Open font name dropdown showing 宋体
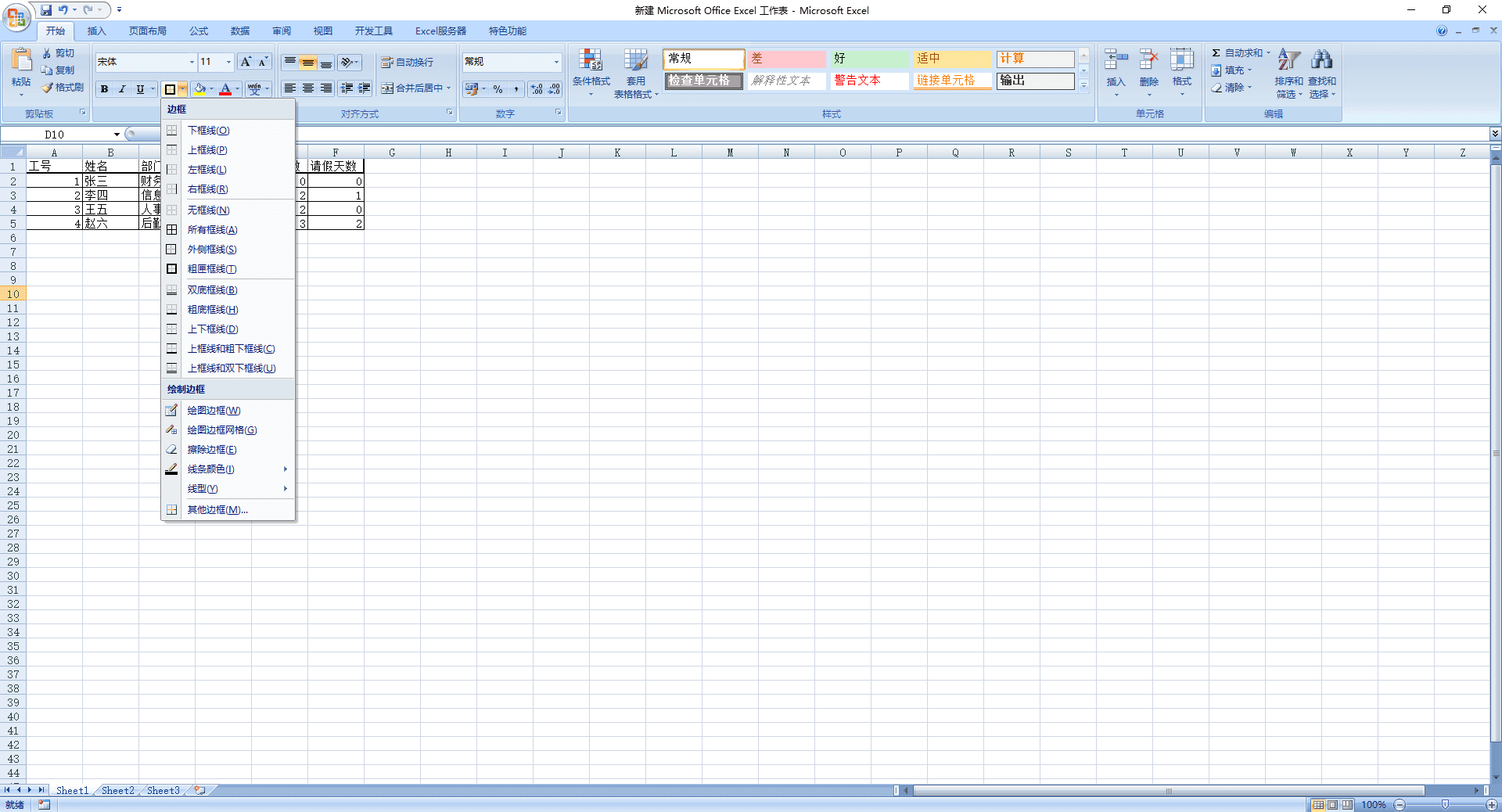 click(192, 62)
